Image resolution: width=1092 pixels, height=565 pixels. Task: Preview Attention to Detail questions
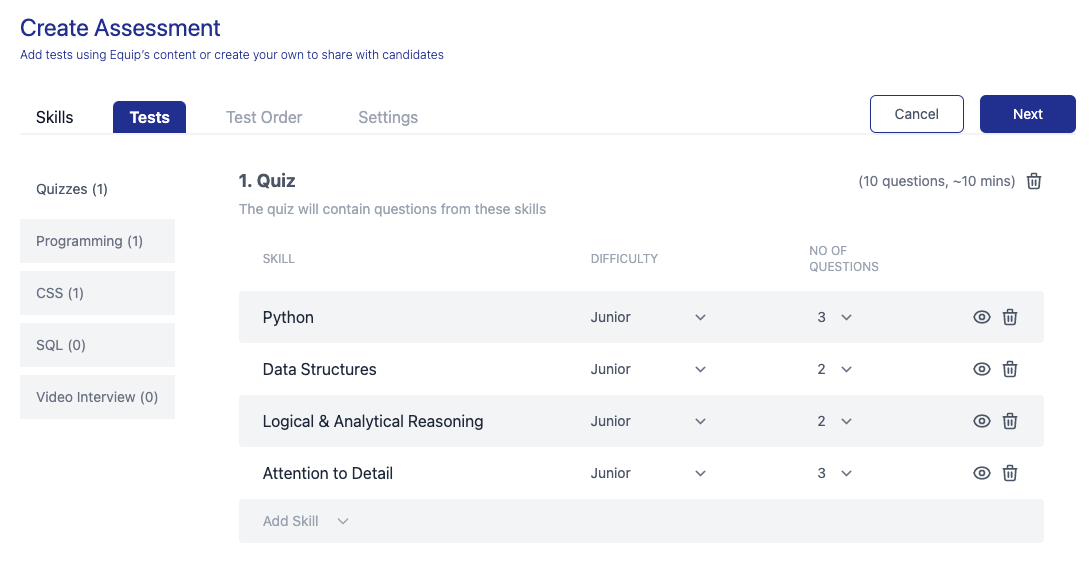click(982, 473)
